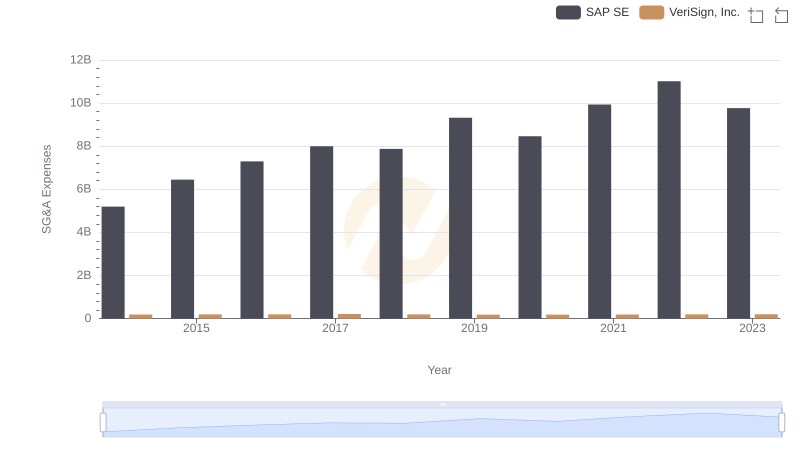Click the SAP SE bar for 2017

(321, 233)
